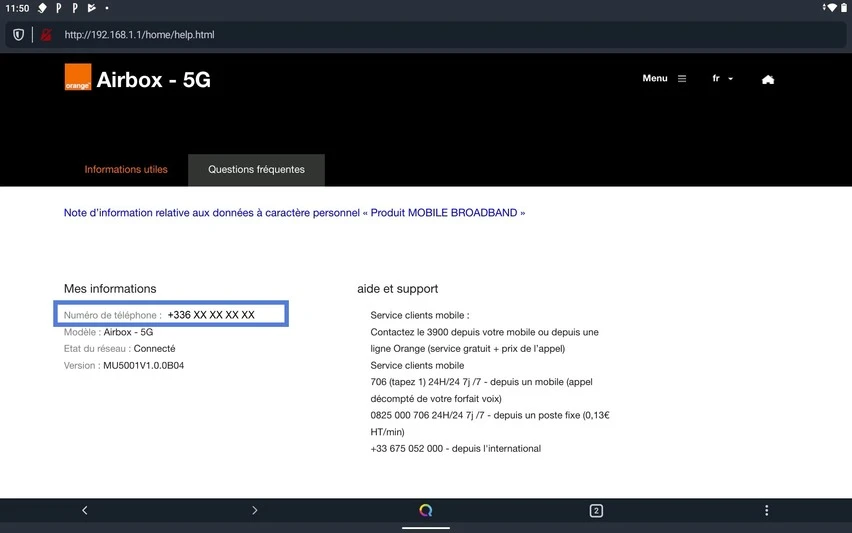852x533 pixels.
Task: Switch to Questions fréquentes tab
Action: click(x=256, y=170)
